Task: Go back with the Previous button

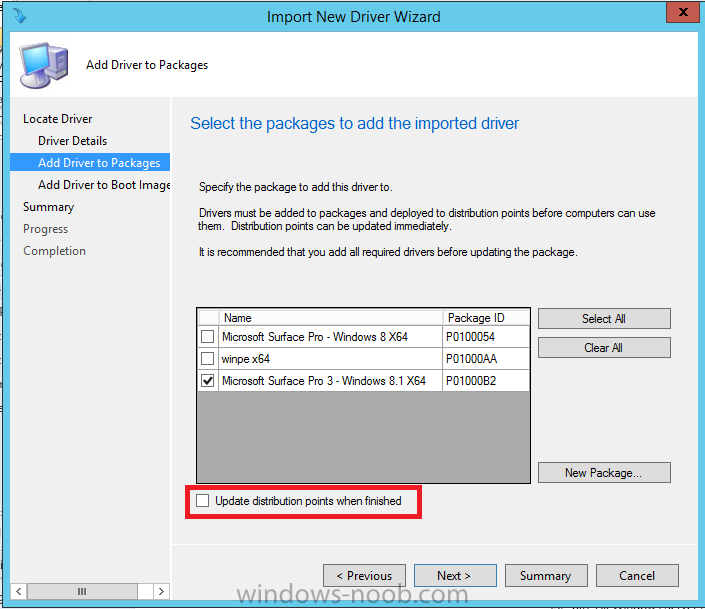Action: 364,576
